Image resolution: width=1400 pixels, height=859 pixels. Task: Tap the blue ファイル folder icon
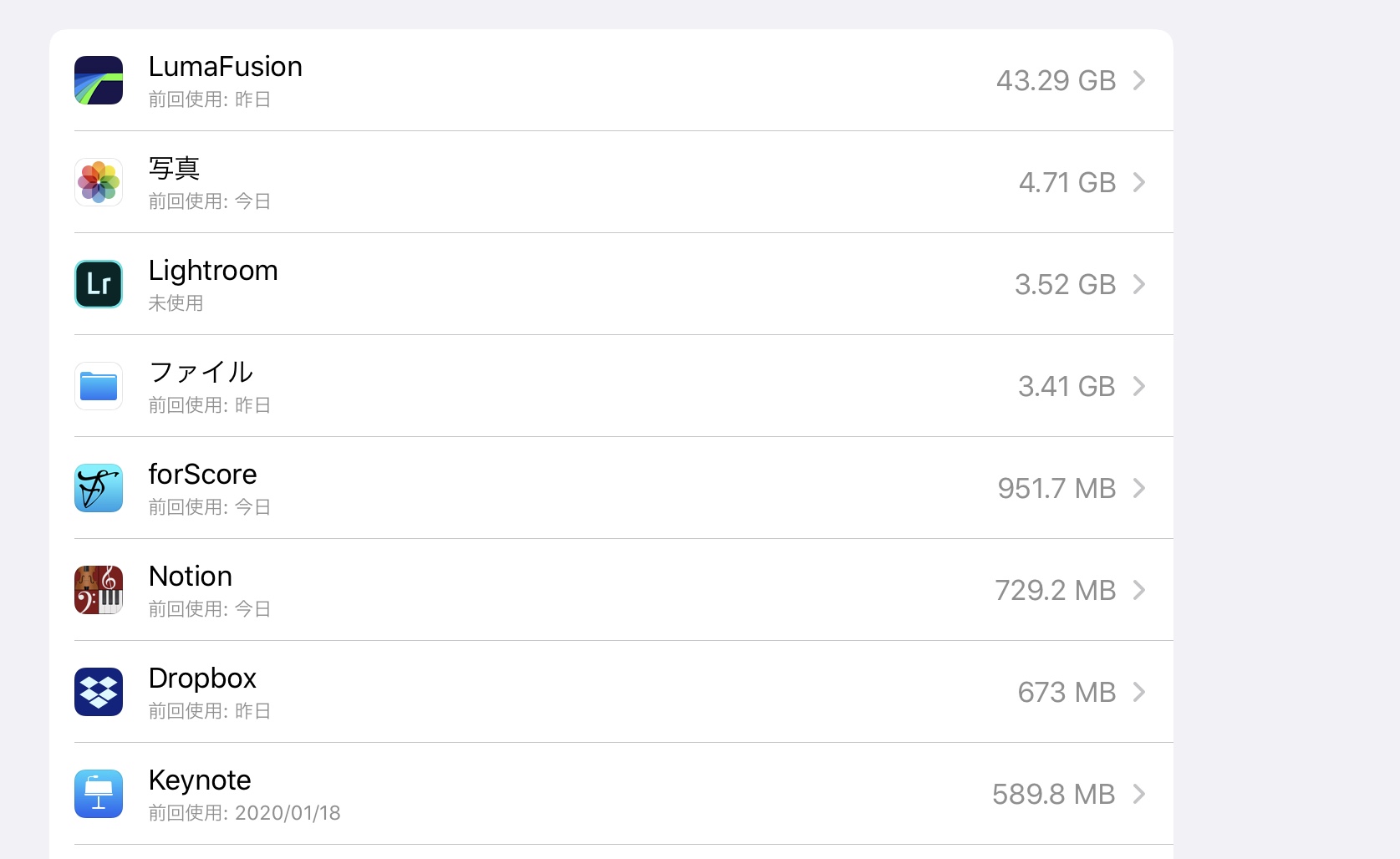[99, 386]
